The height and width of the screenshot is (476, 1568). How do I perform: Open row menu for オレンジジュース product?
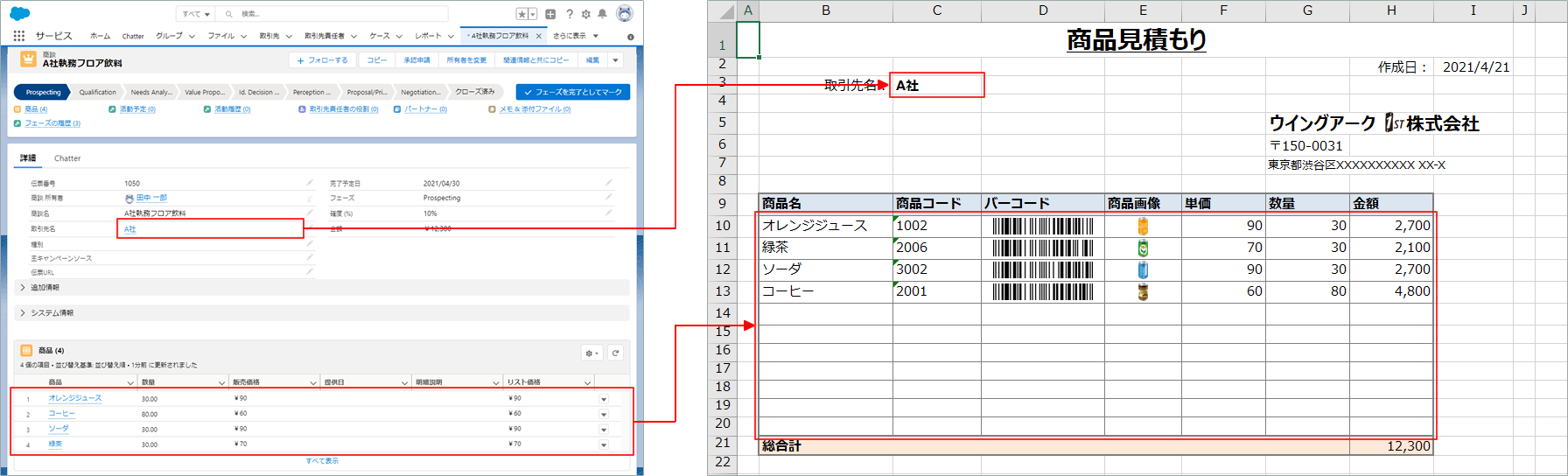coord(604,399)
